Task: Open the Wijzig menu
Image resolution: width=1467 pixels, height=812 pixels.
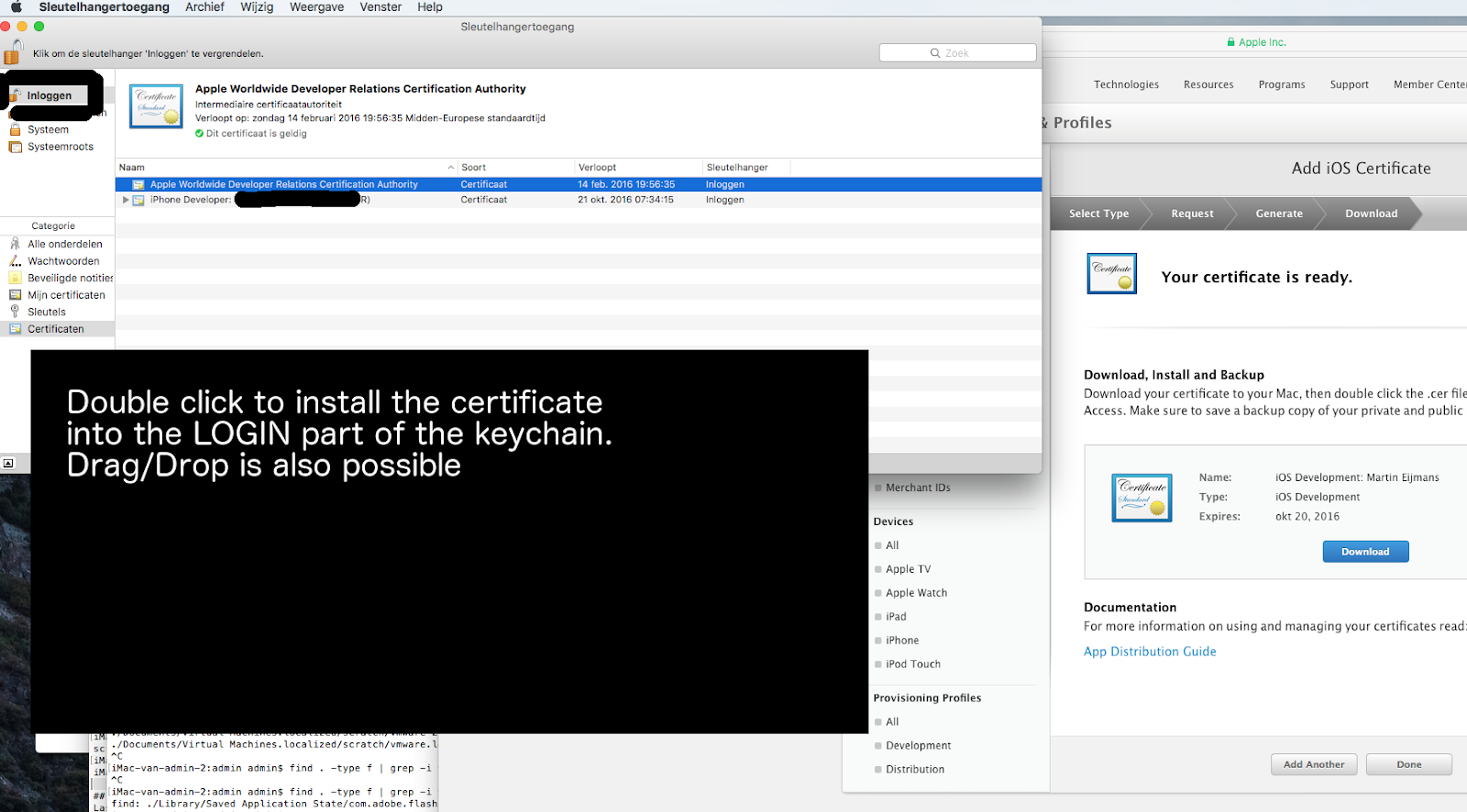Action: [257, 7]
